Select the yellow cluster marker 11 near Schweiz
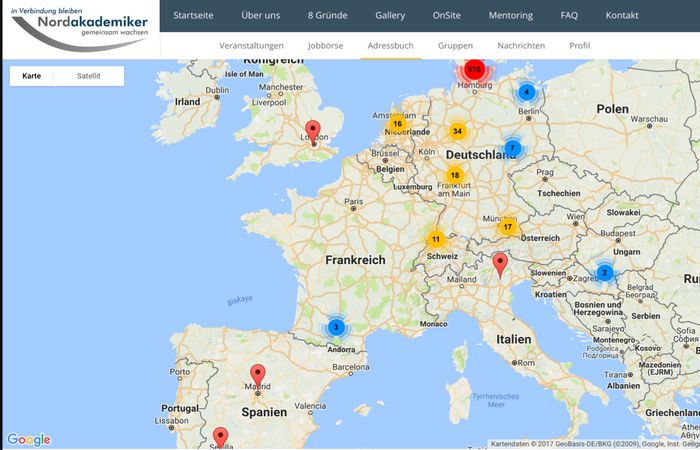 436,239
